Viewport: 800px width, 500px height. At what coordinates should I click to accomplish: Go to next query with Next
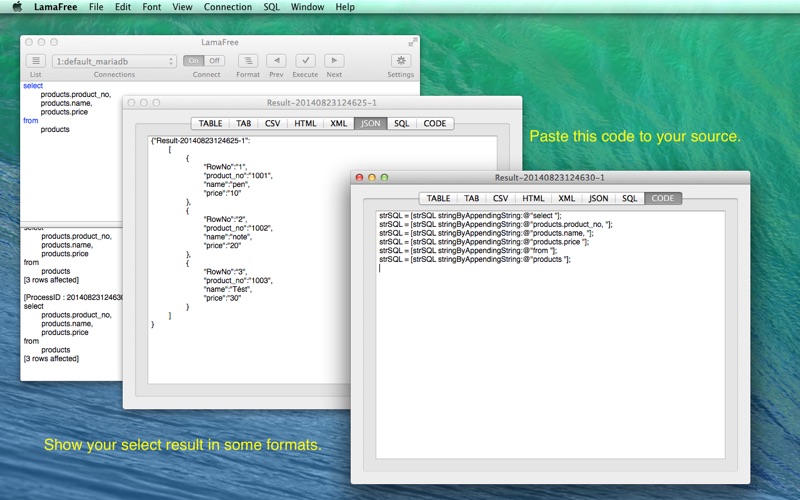tap(334, 61)
